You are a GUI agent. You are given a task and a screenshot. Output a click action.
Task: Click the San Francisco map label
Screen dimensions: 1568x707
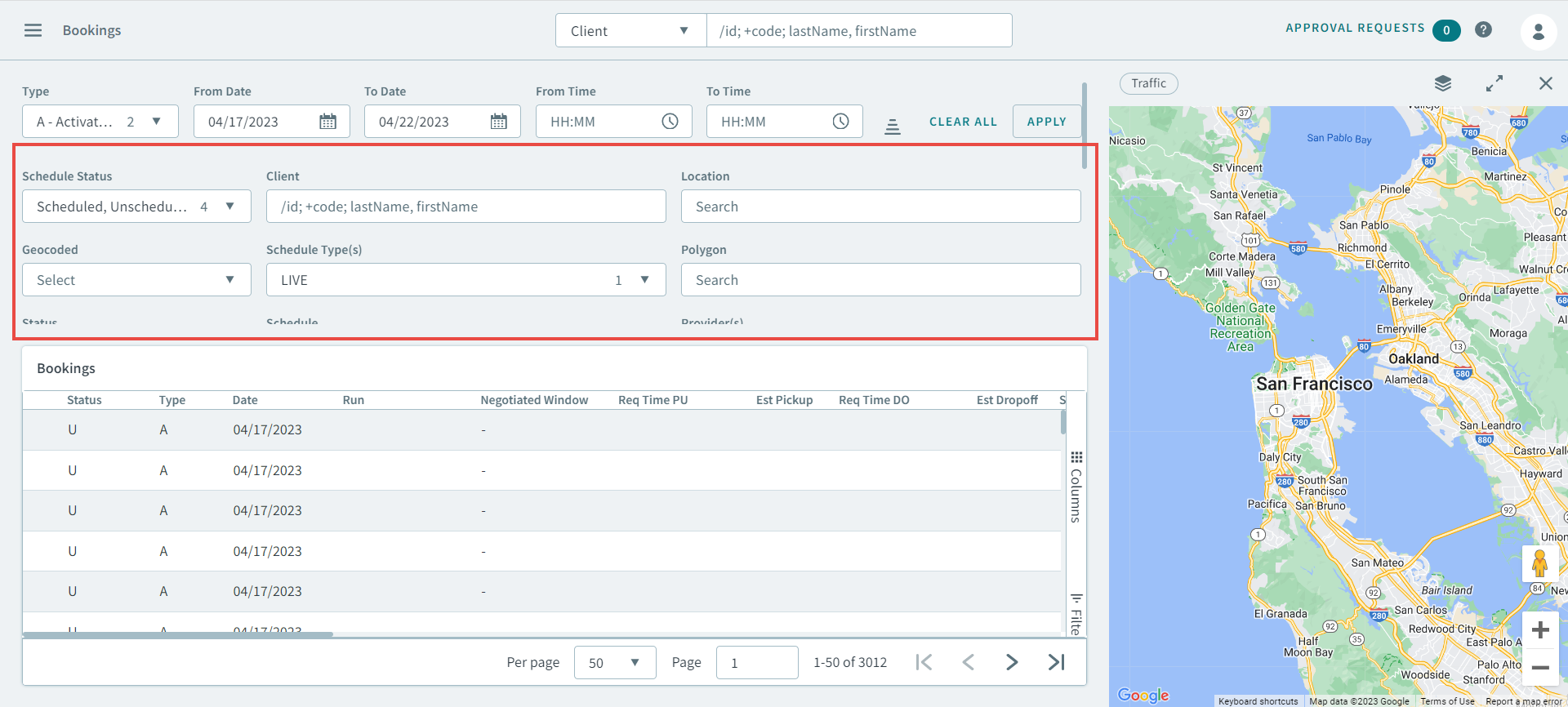1315,384
